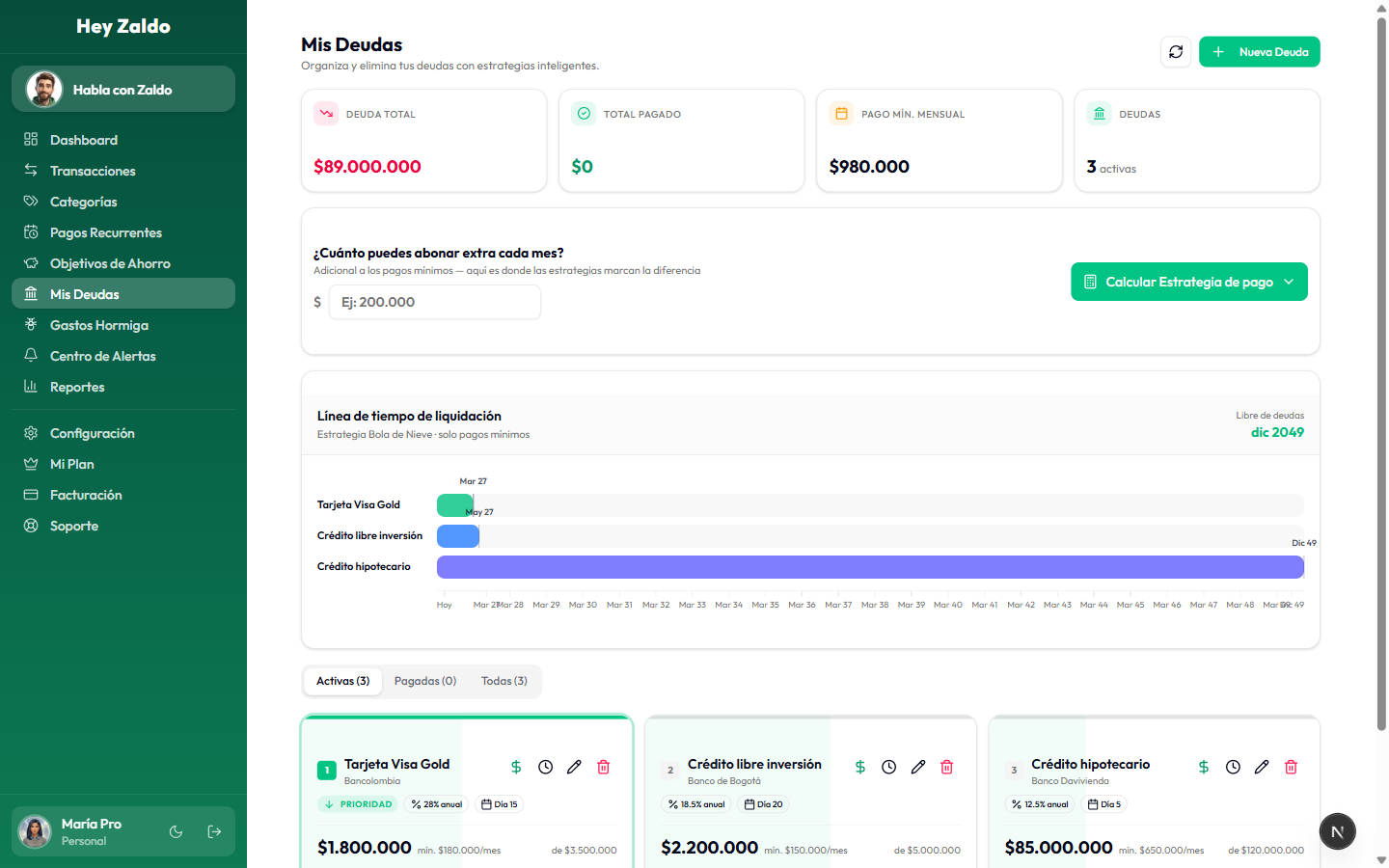Click the dollar icon on Crédito libre inversión

click(x=860, y=767)
